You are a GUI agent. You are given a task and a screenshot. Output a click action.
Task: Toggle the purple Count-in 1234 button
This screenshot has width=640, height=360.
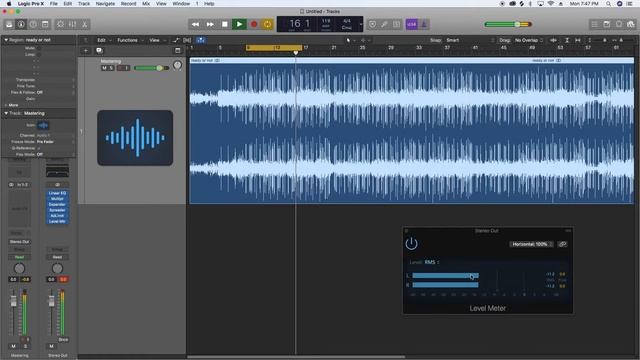click(411, 24)
